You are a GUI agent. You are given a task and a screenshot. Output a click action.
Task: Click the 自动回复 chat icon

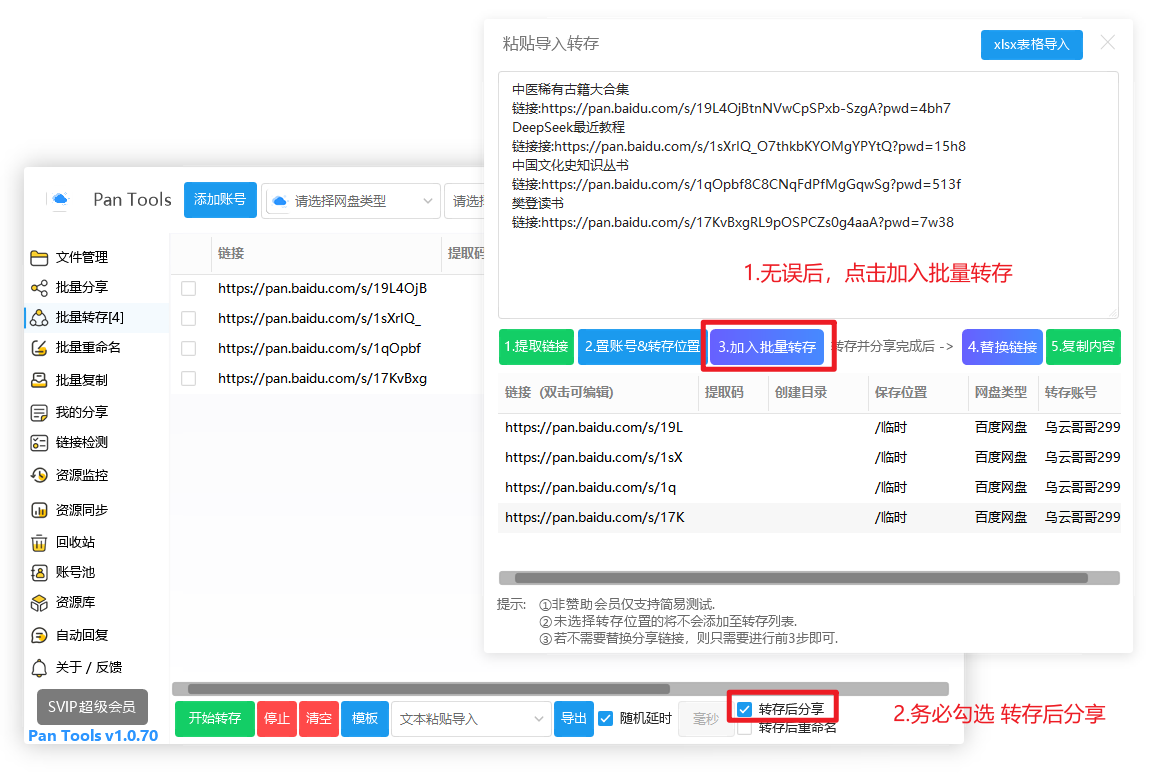click(39, 635)
